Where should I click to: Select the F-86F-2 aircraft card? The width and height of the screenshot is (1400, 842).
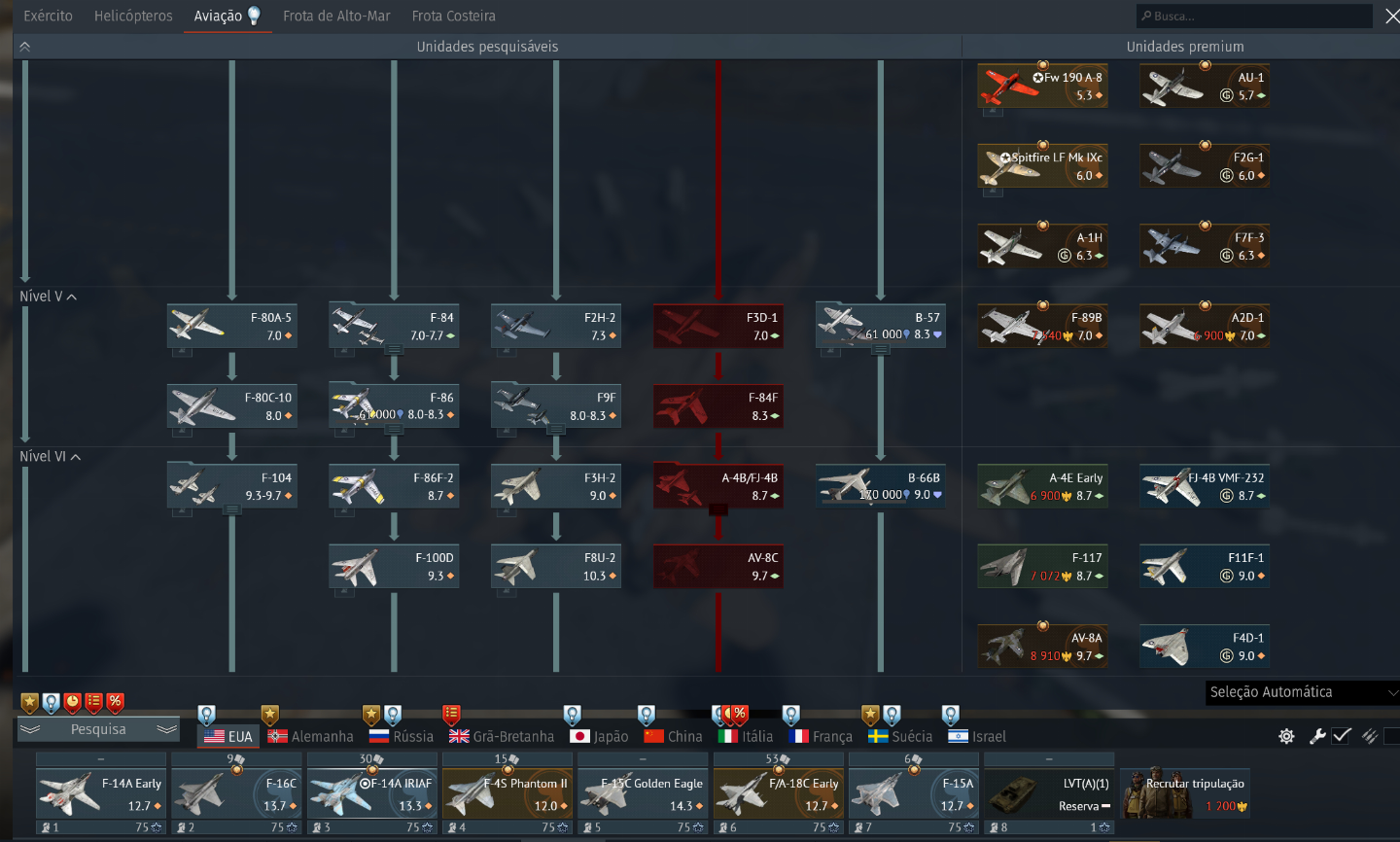(x=394, y=486)
